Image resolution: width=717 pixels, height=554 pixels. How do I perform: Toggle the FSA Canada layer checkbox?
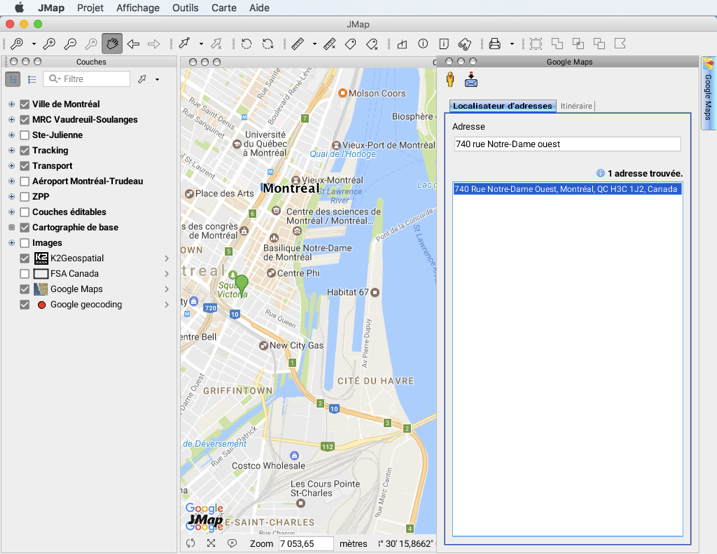[x=25, y=274]
